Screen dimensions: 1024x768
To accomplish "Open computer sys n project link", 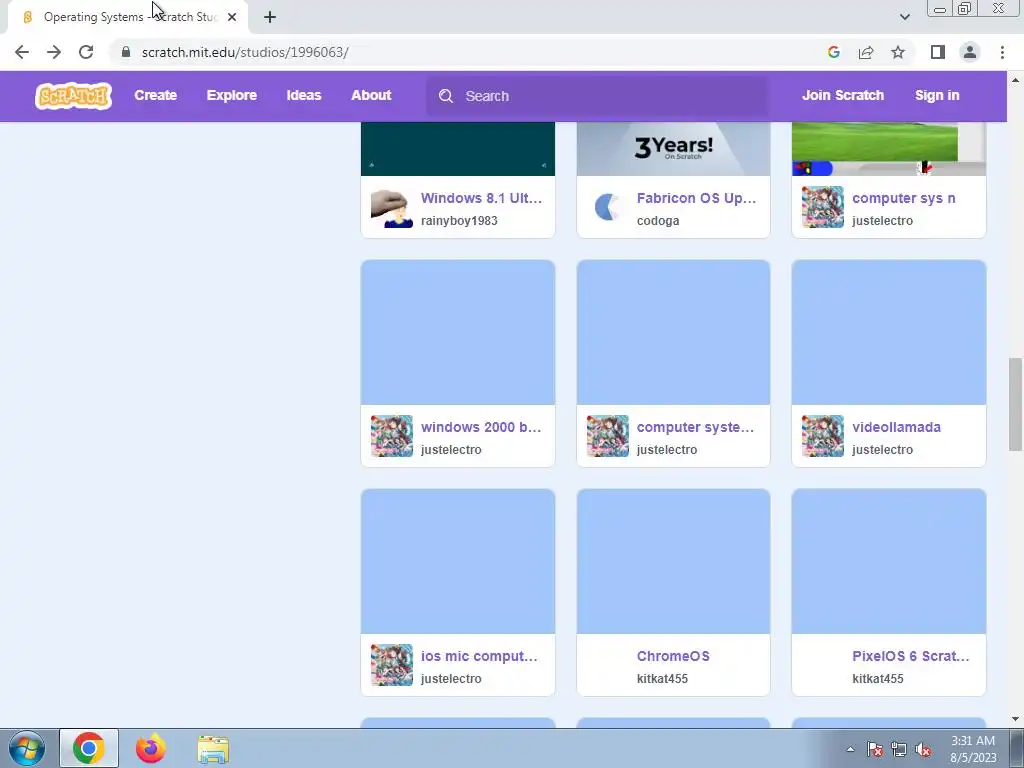I will coord(904,198).
